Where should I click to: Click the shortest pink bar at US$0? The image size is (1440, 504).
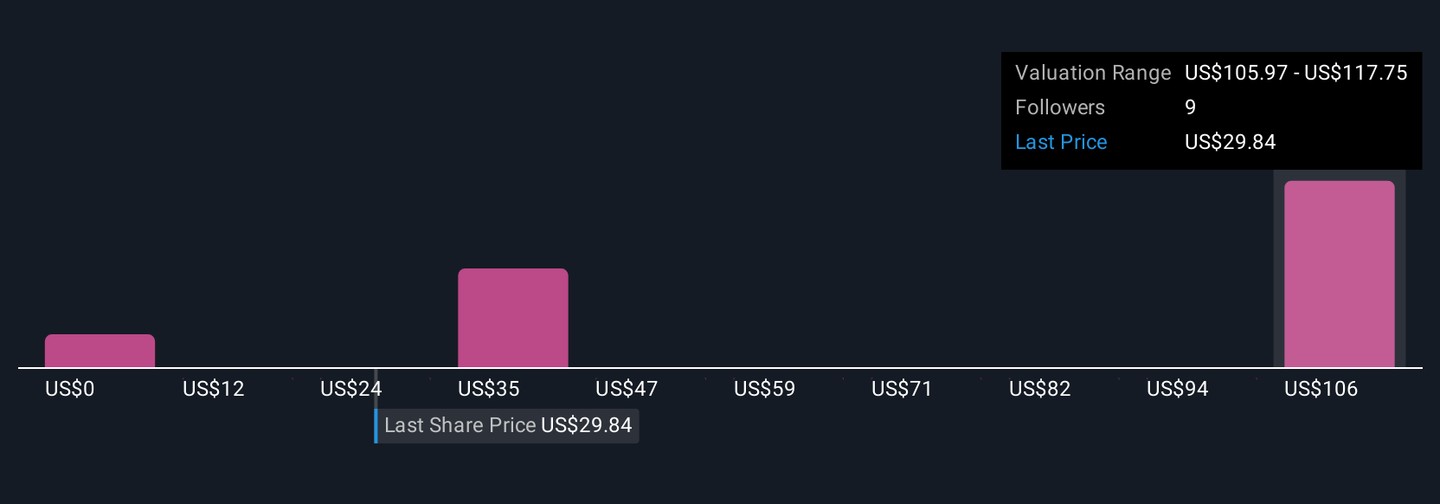(x=100, y=351)
